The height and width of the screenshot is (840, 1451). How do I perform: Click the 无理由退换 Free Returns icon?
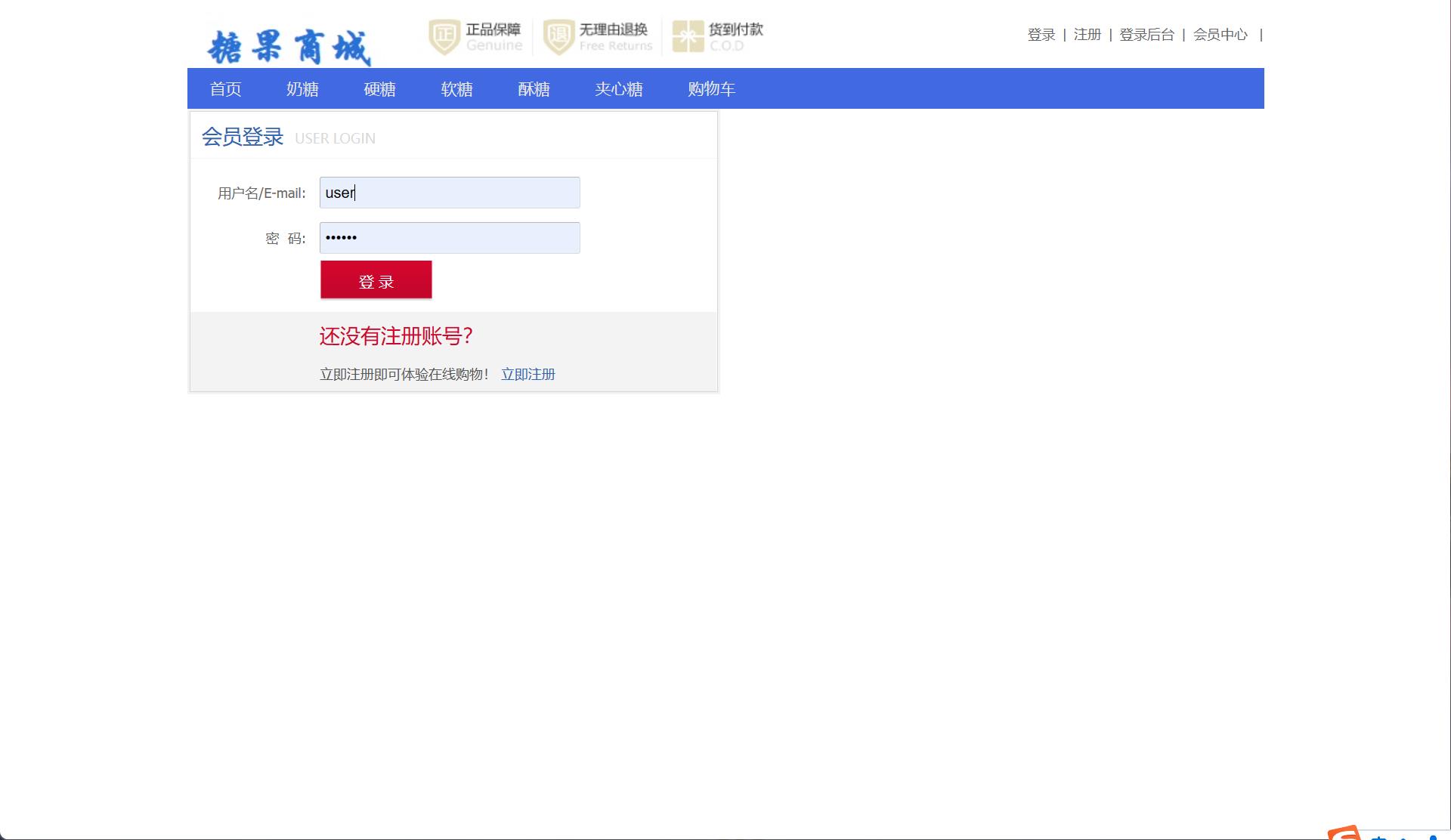[x=558, y=36]
